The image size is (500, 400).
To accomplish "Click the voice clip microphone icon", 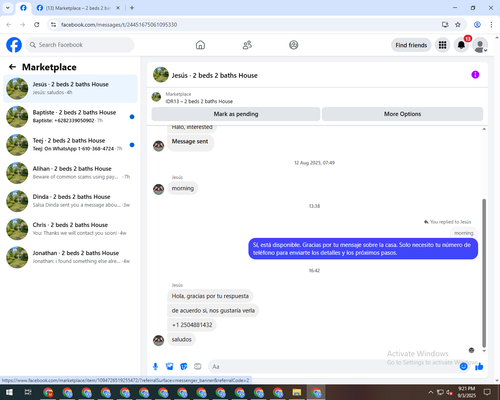I will coord(155,367).
